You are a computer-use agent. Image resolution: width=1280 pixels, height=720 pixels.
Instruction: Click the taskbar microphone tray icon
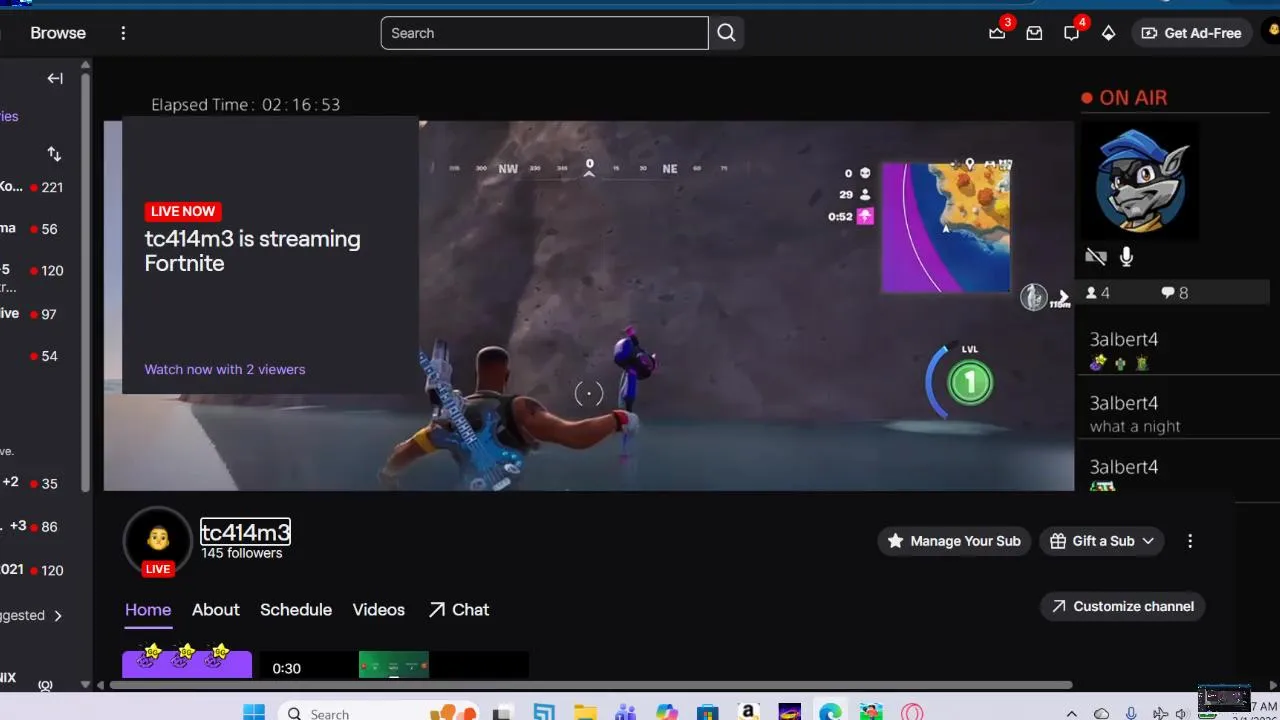1131,714
